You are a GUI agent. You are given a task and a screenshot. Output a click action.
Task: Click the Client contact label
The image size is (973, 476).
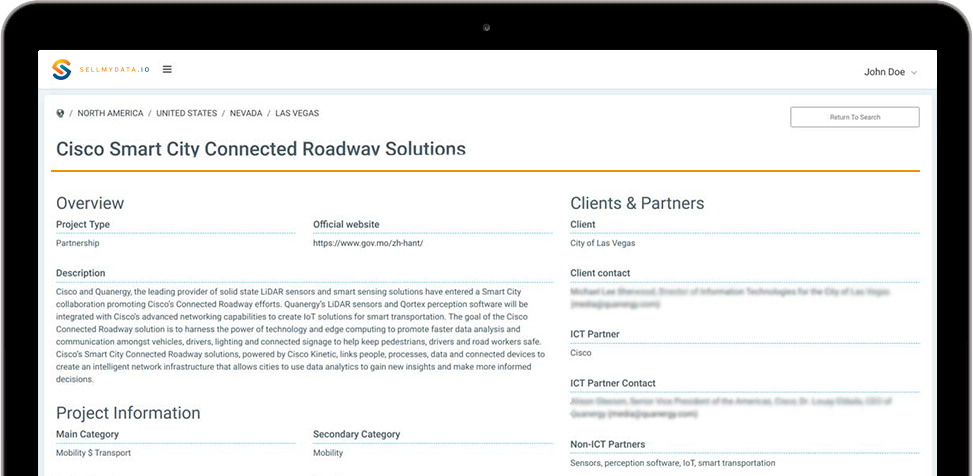click(x=600, y=273)
